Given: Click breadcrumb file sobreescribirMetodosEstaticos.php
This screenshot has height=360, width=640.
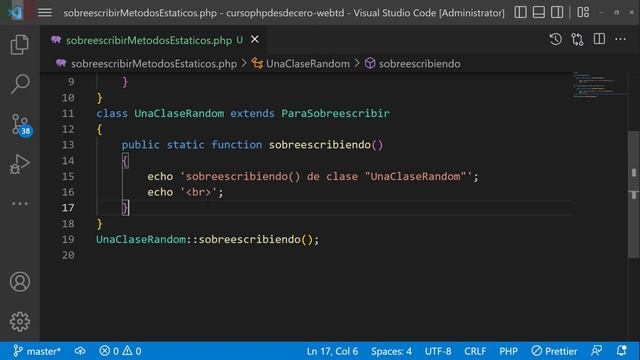Looking at the screenshot, I should (x=154, y=64).
